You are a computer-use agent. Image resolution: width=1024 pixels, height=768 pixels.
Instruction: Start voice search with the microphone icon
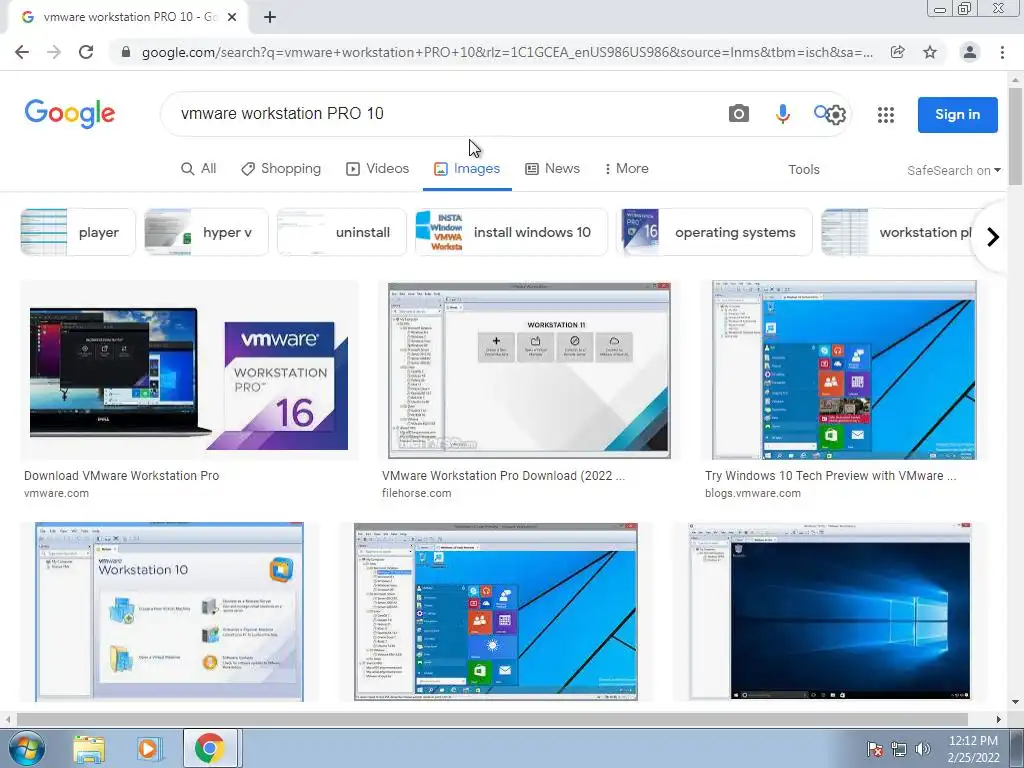coord(782,114)
